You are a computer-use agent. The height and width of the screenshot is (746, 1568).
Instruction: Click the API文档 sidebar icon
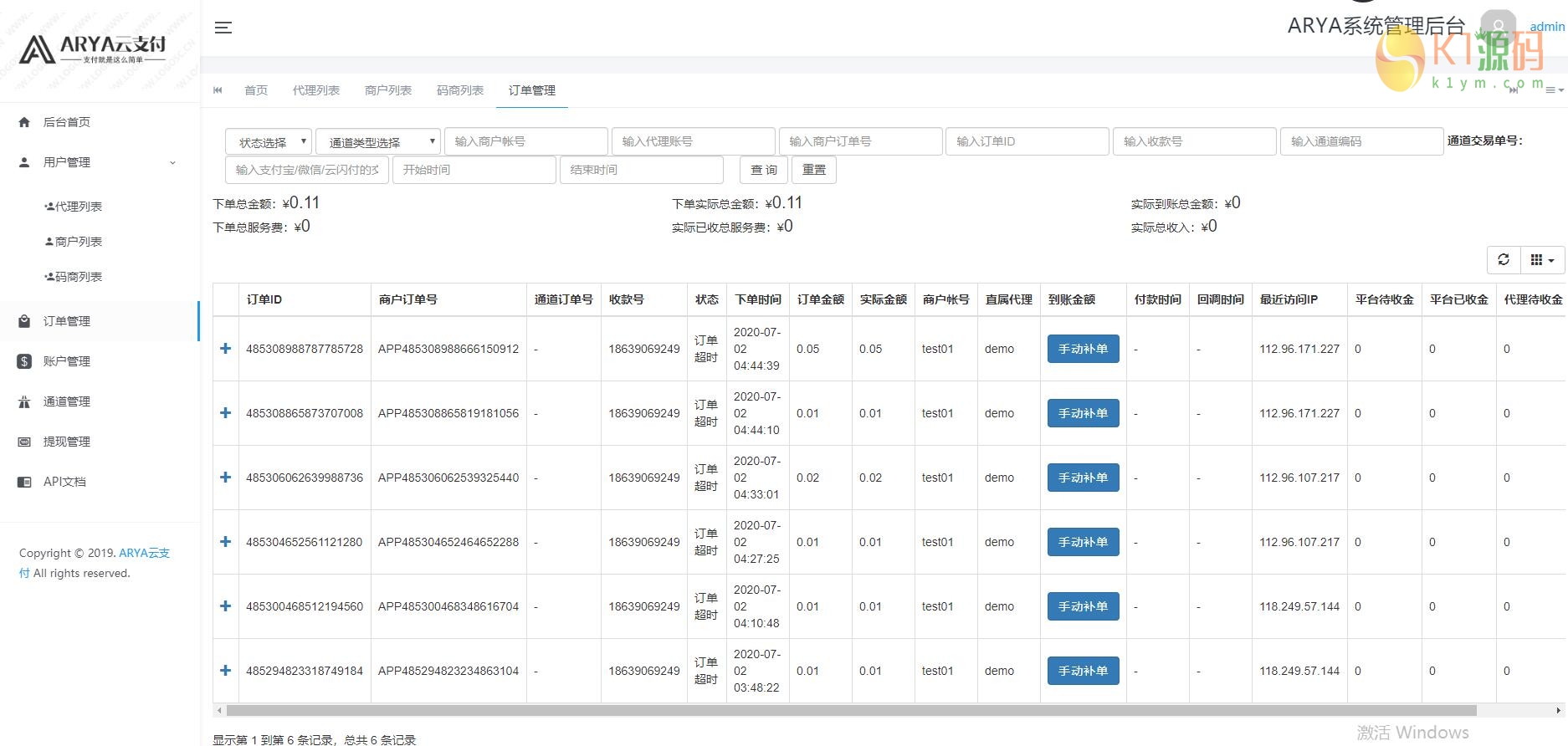click(x=24, y=482)
